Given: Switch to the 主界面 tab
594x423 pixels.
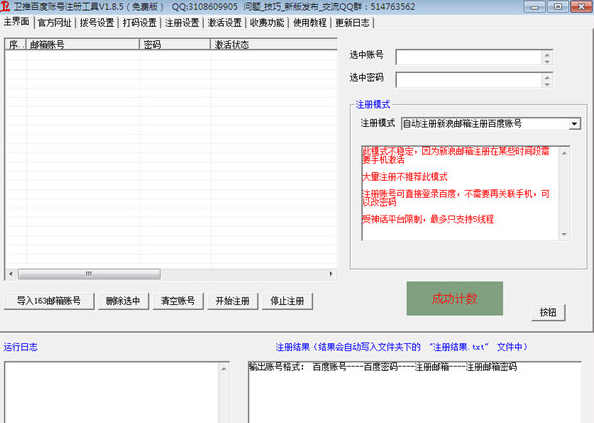Looking at the screenshot, I should [16, 22].
